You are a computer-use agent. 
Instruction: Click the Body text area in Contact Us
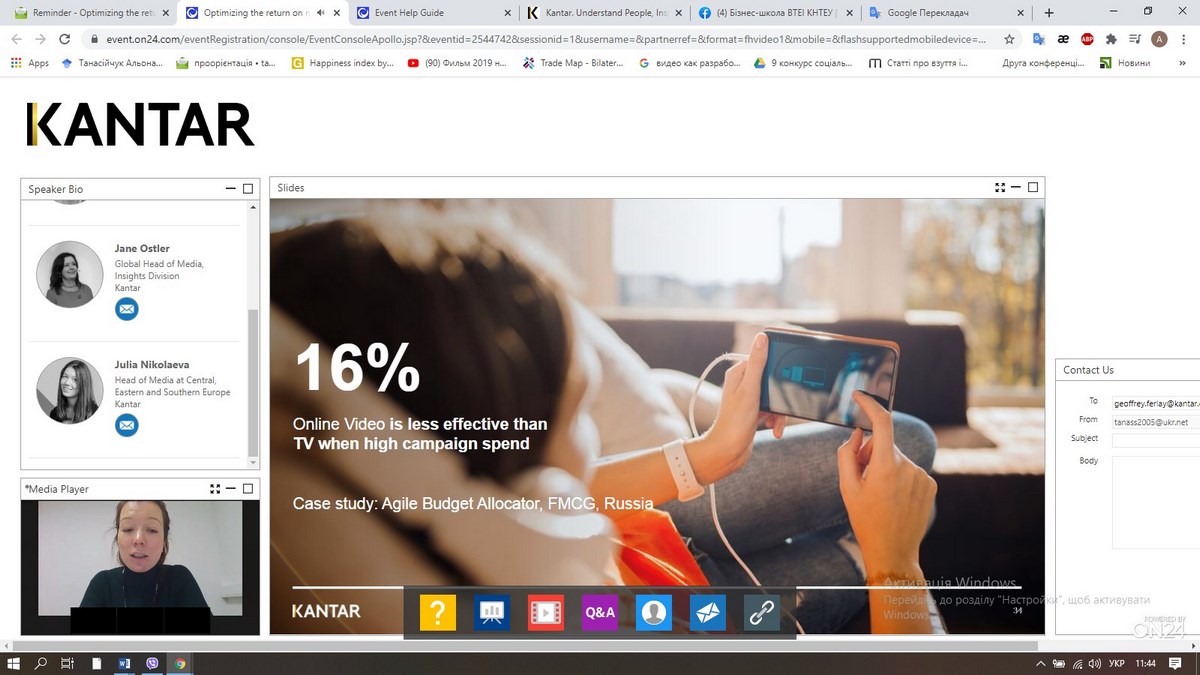click(1155, 500)
